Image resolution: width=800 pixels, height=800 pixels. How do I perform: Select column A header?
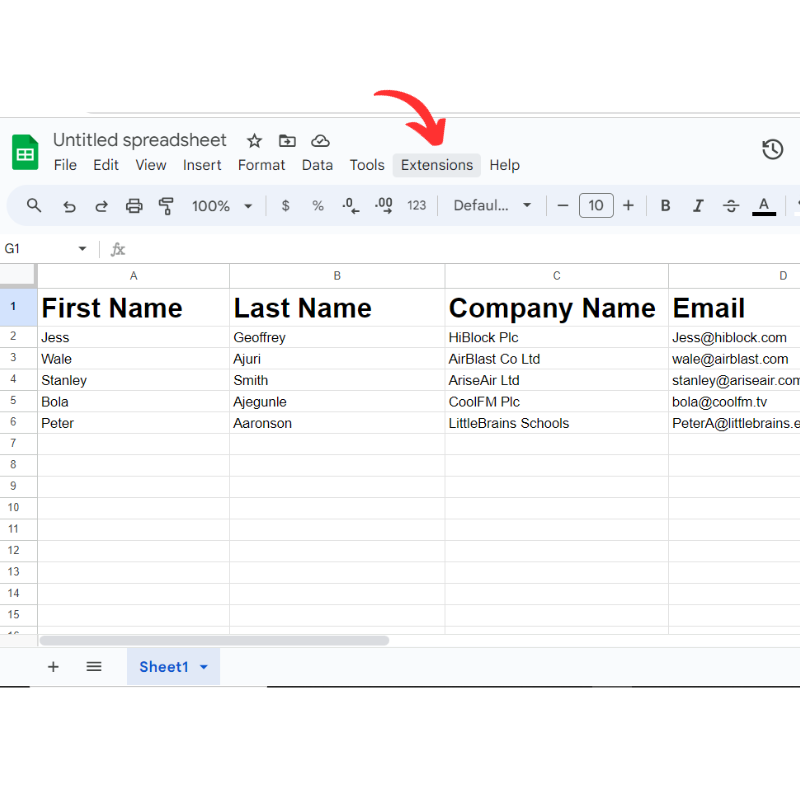(x=134, y=276)
